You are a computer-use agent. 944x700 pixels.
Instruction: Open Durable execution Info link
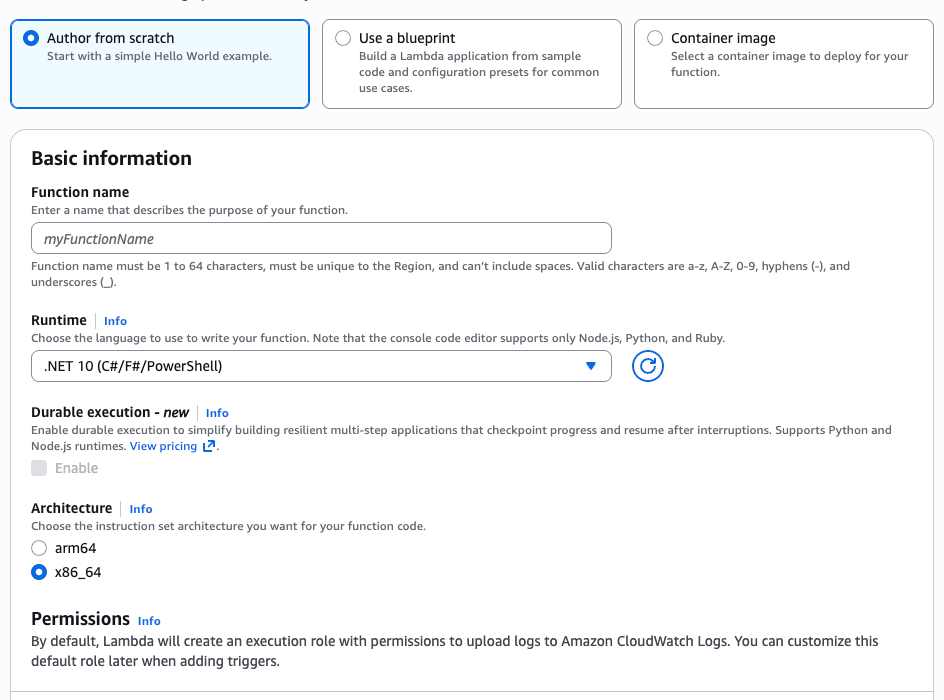[x=217, y=413]
